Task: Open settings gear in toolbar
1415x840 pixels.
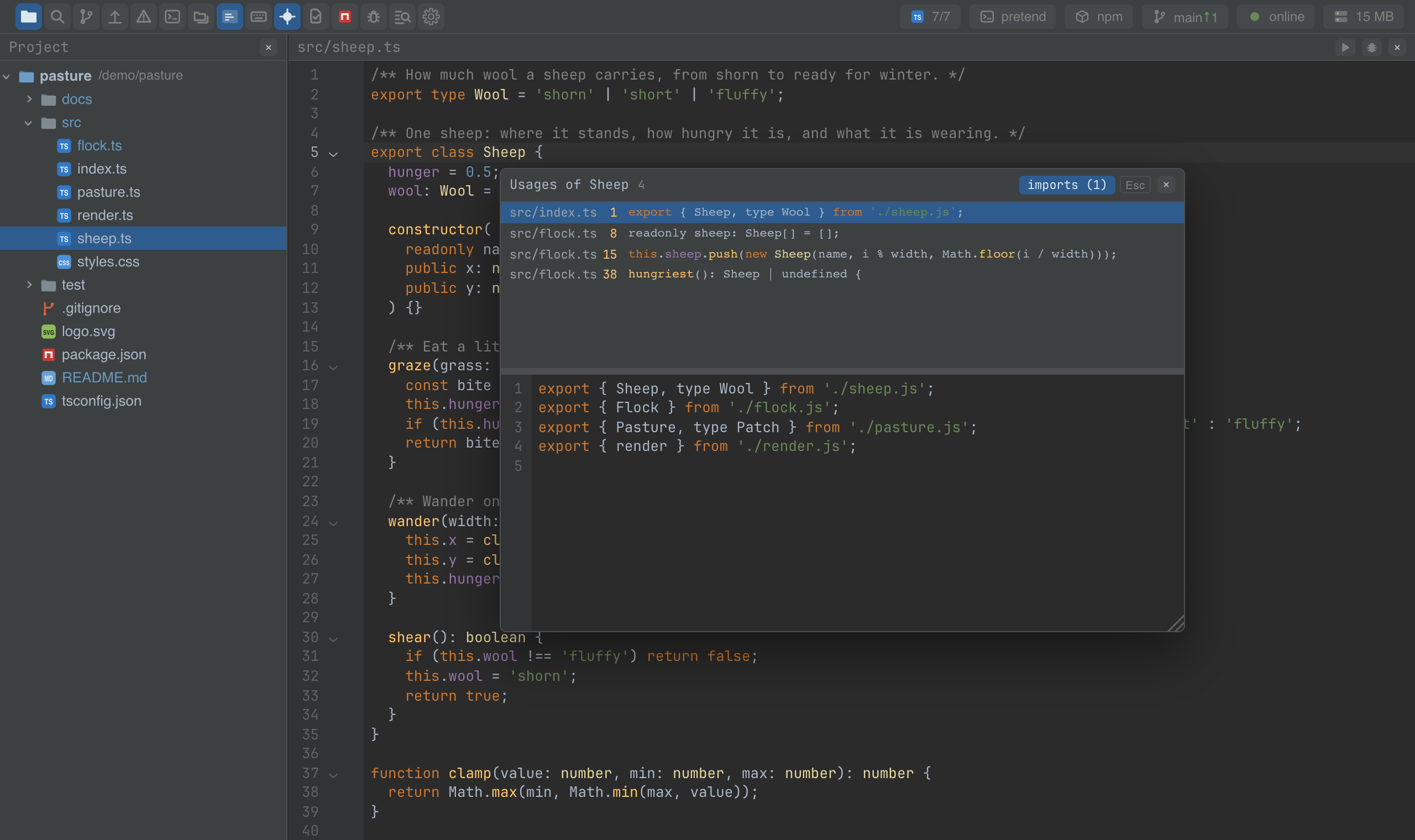Action: pos(431,17)
